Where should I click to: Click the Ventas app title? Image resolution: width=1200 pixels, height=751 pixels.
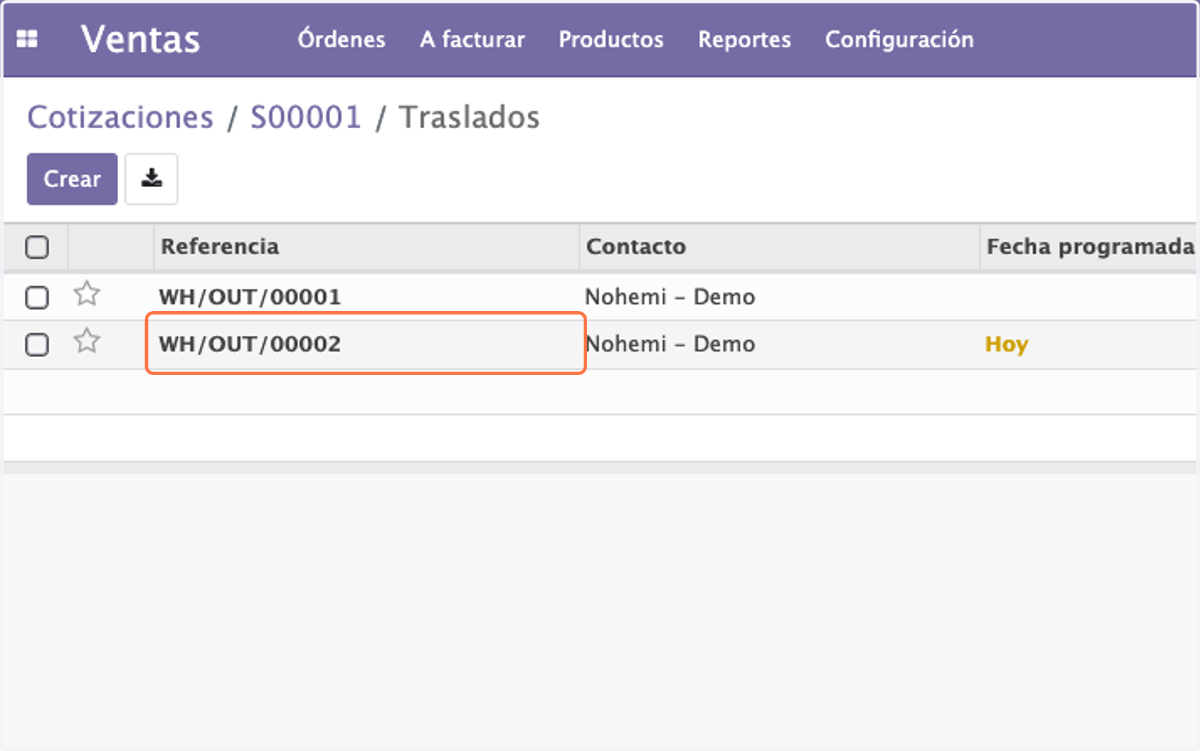point(140,40)
